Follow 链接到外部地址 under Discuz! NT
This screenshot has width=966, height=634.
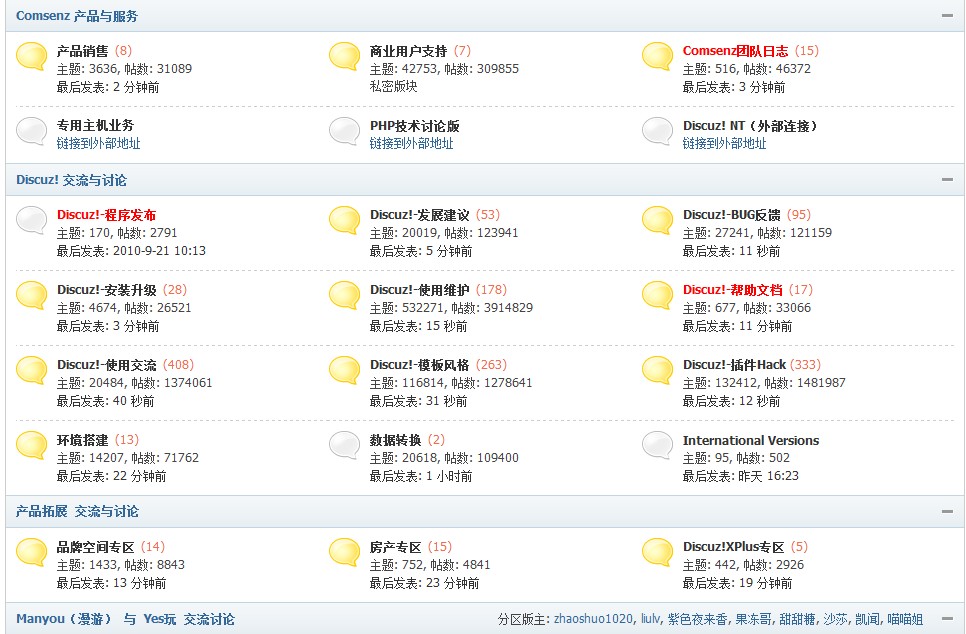pyautogui.click(x=724, y=144)
